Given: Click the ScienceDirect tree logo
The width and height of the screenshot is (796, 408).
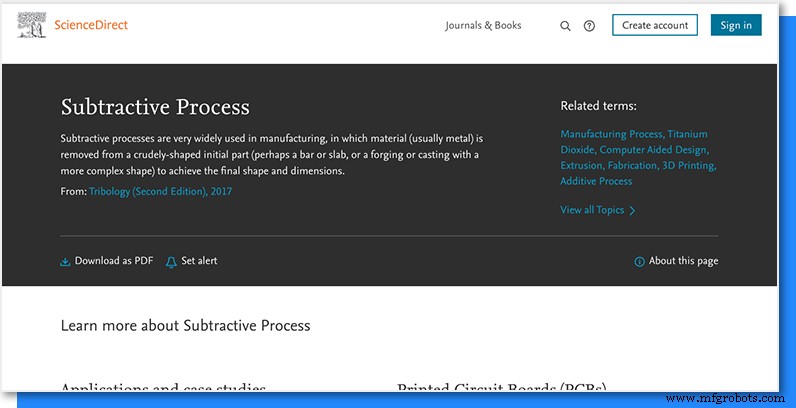Looking at the screenshot, I should pyautogui.click(x=33, y=25).
